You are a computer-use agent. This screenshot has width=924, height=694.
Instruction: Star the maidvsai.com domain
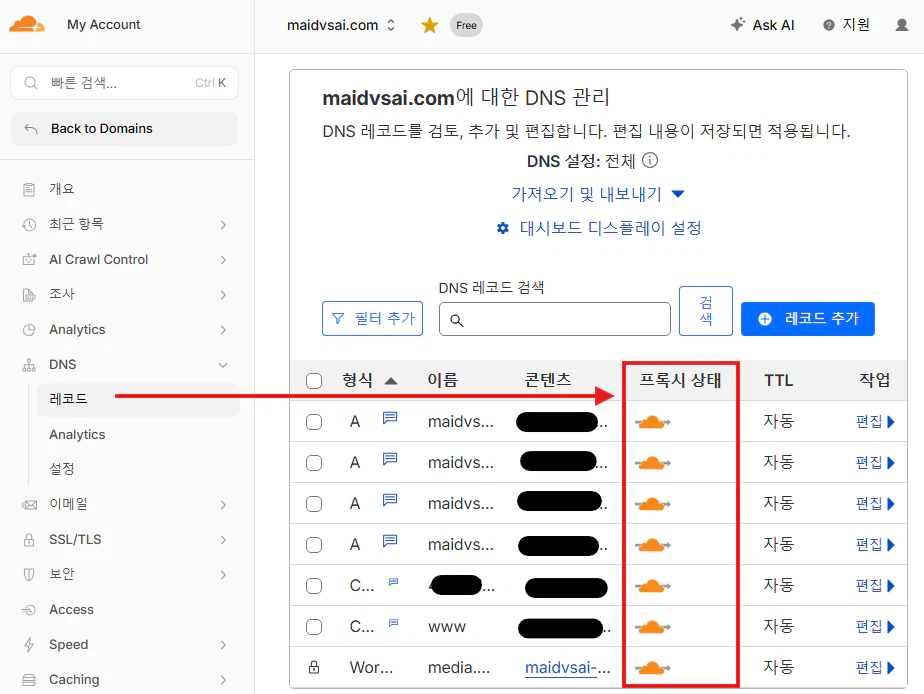coord(430,25)
